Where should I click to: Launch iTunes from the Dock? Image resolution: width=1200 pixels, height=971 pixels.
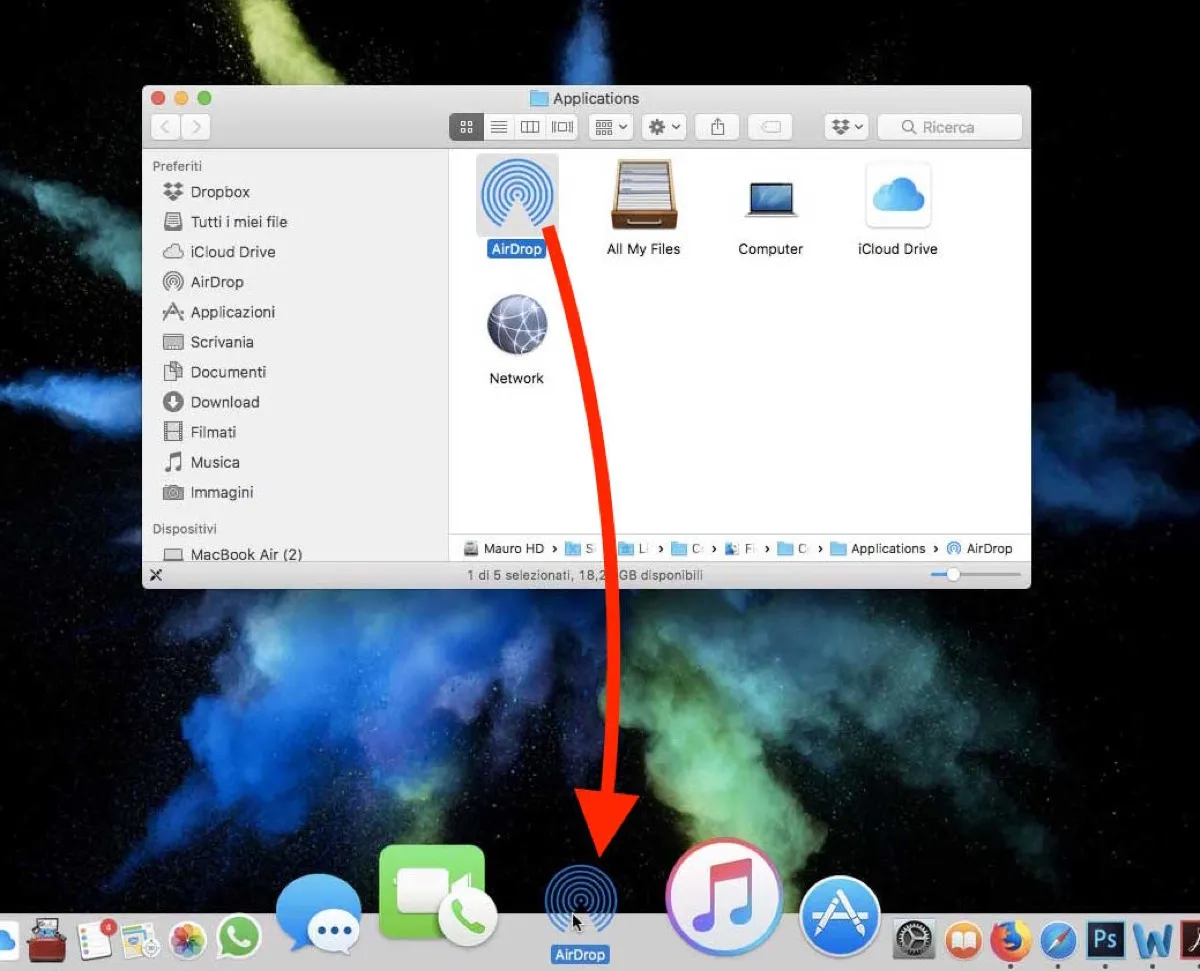723,898
